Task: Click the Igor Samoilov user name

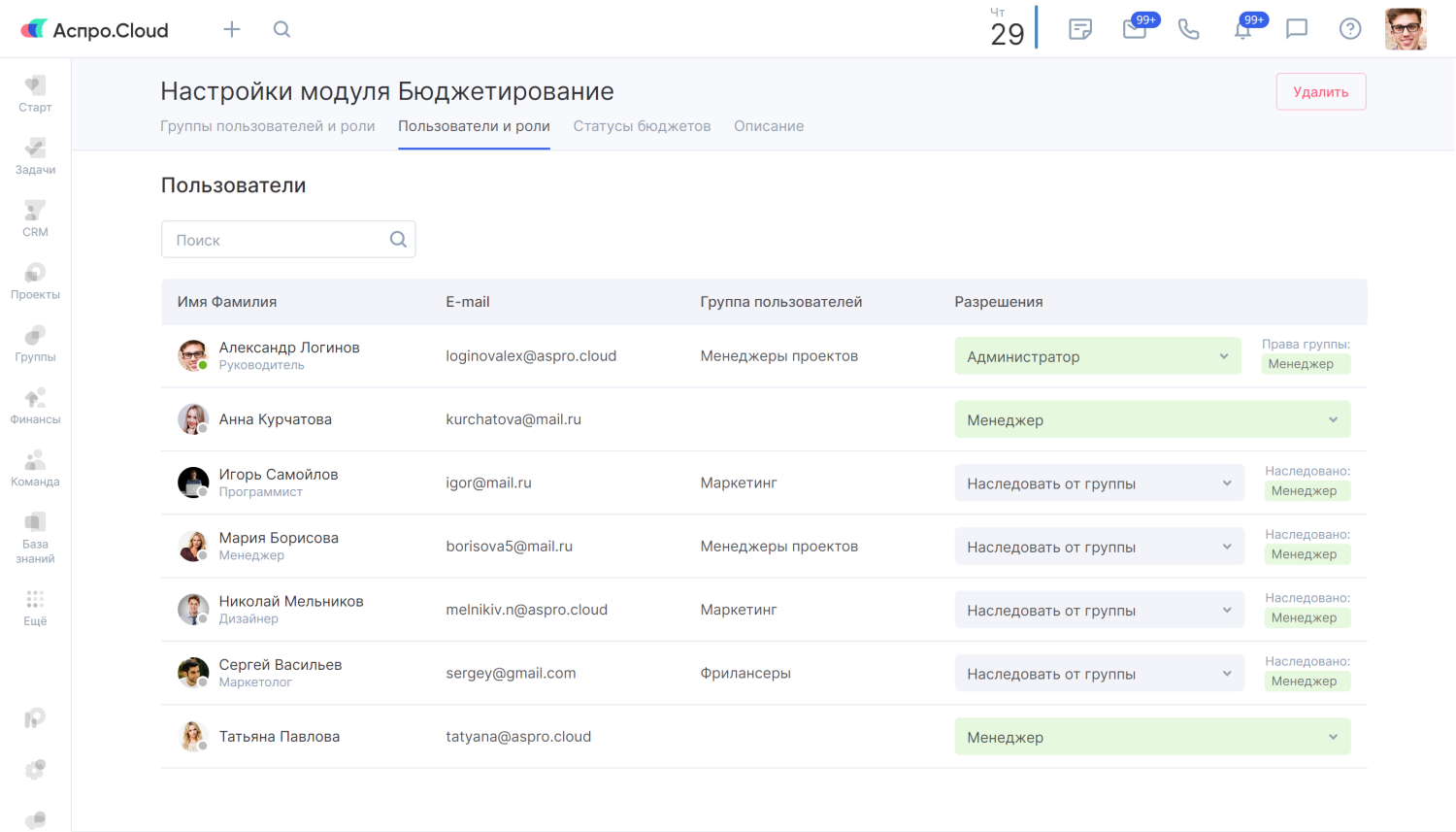Action: (x=279, y=475)
